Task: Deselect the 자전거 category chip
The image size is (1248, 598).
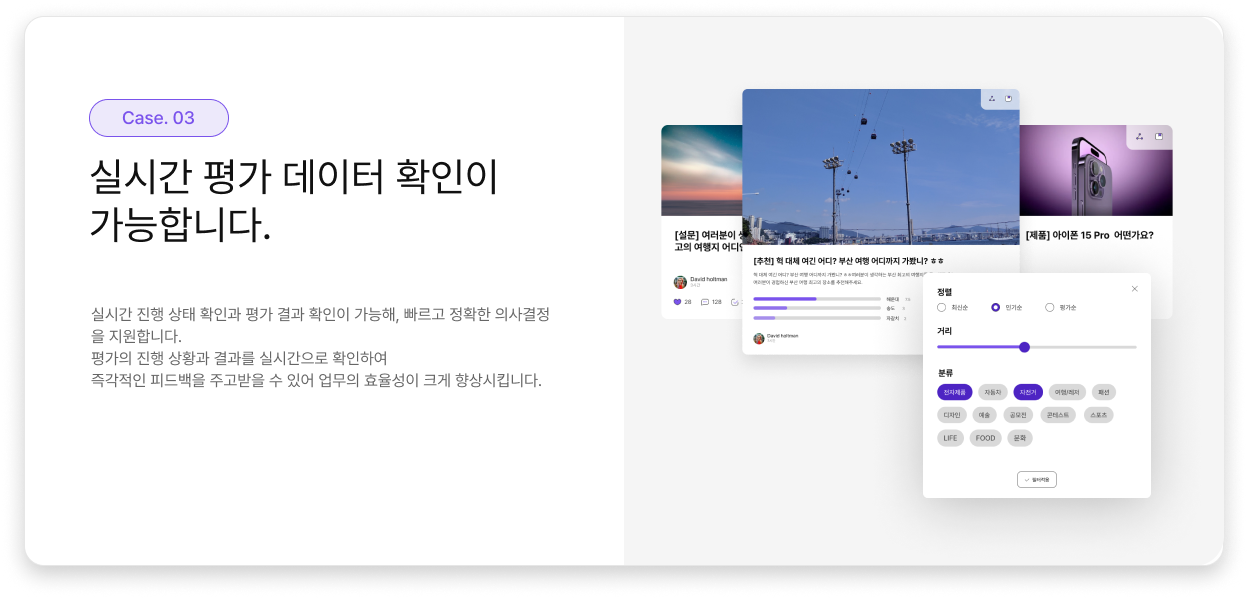Action: [1028, 392]
